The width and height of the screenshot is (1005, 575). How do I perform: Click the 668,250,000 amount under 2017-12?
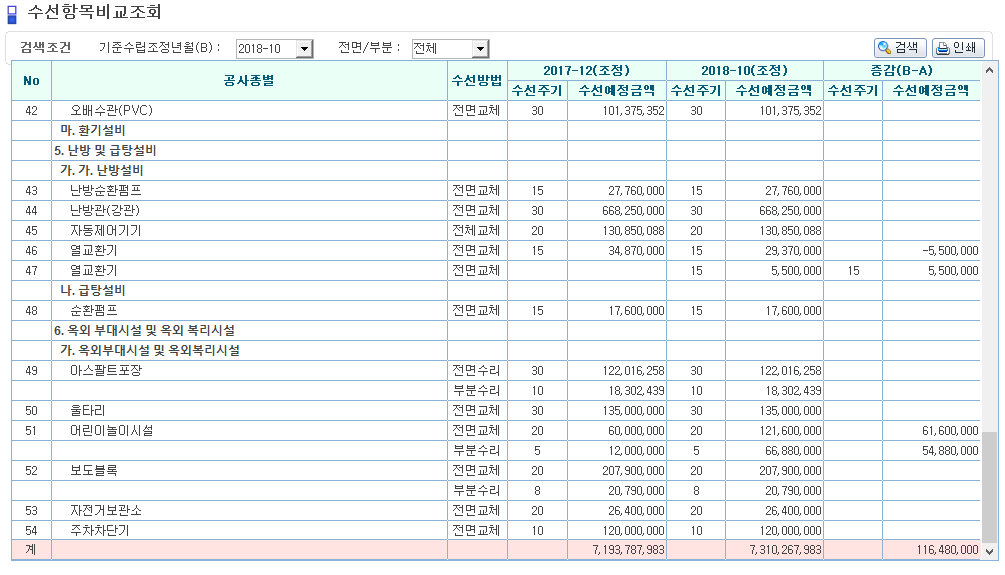(x=633, y=211)
